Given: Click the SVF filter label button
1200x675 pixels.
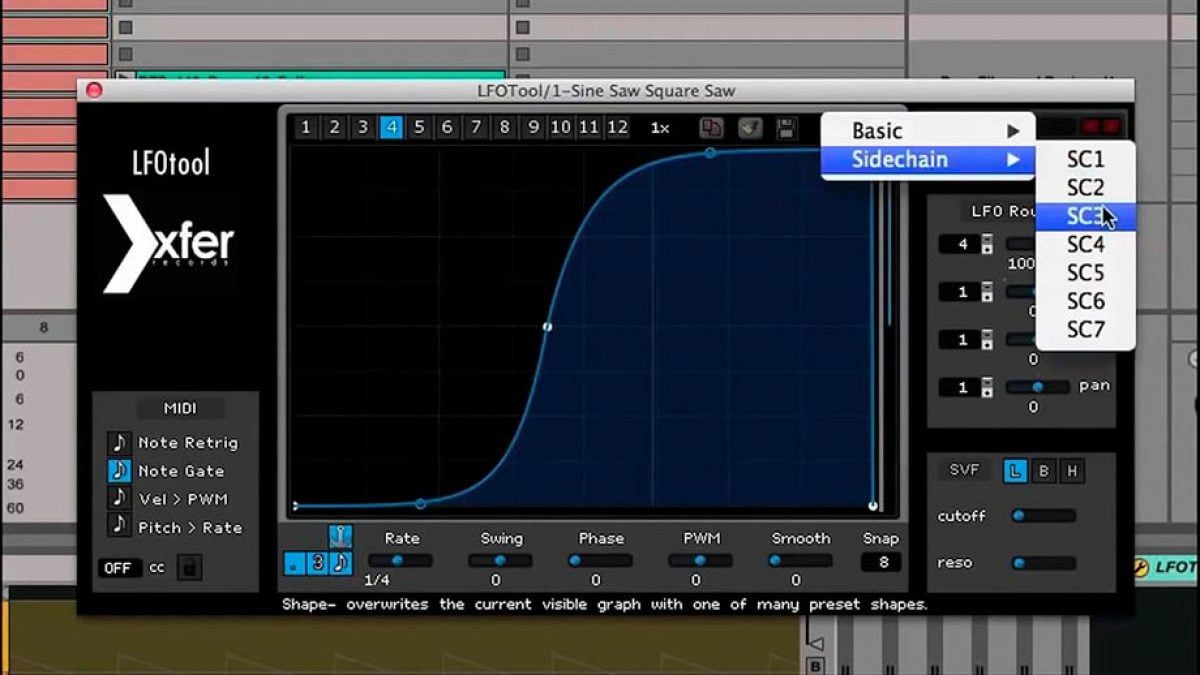Looking at the screenshot, I should coord(964,470).
